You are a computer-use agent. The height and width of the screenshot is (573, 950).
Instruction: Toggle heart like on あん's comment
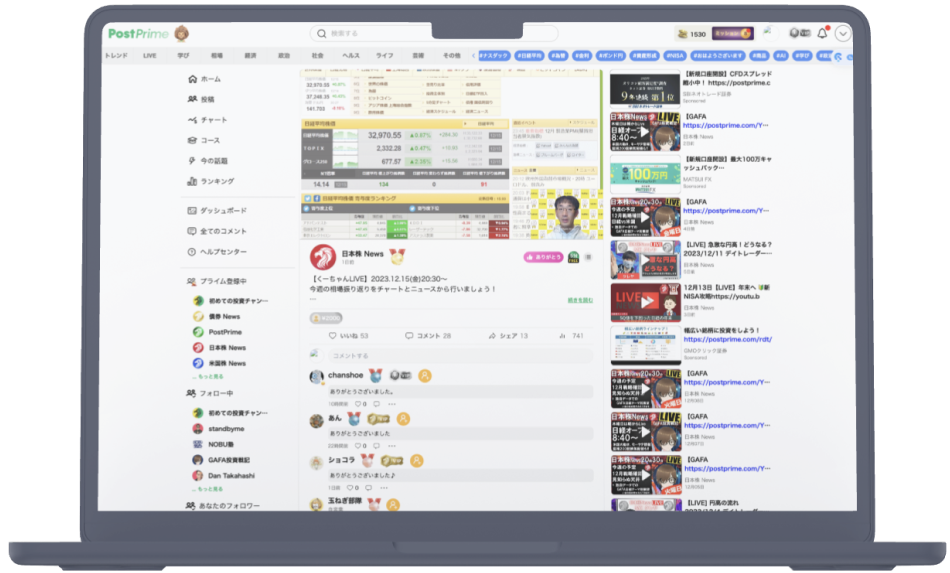358,446
